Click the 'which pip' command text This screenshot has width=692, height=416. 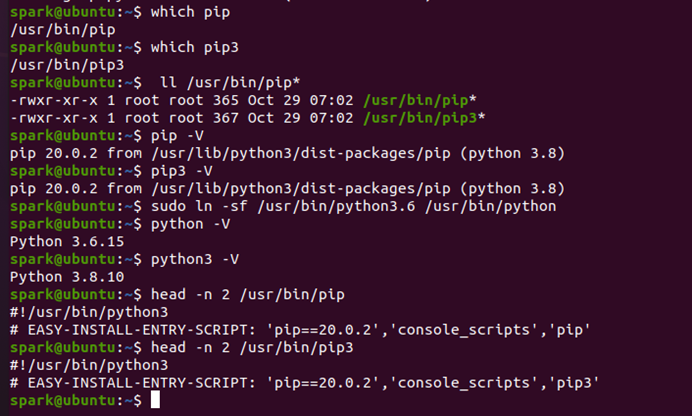(190, 12)
